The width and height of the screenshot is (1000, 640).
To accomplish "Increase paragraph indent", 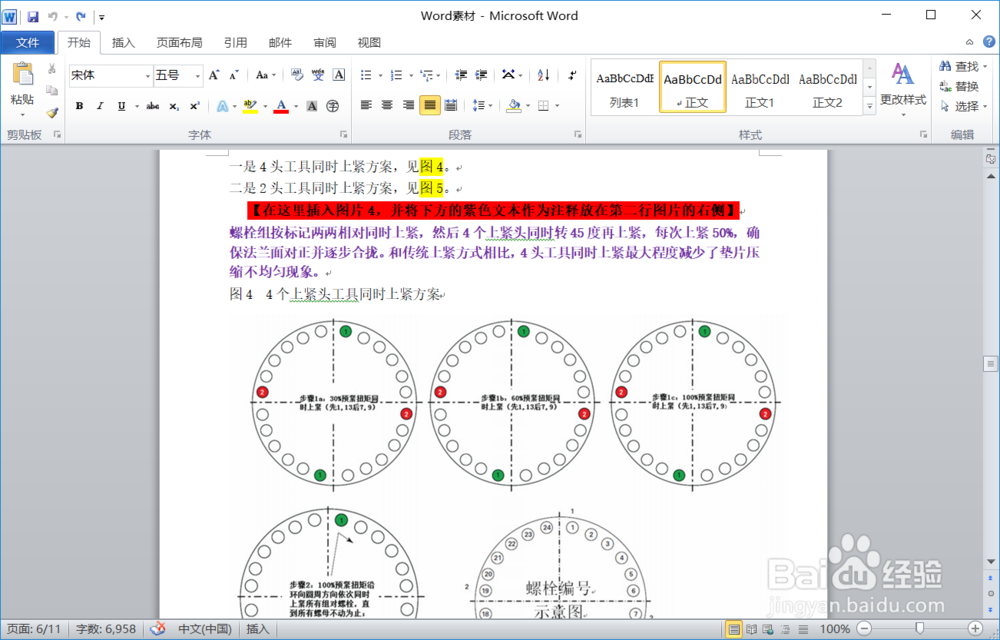I will click(482, 75).
